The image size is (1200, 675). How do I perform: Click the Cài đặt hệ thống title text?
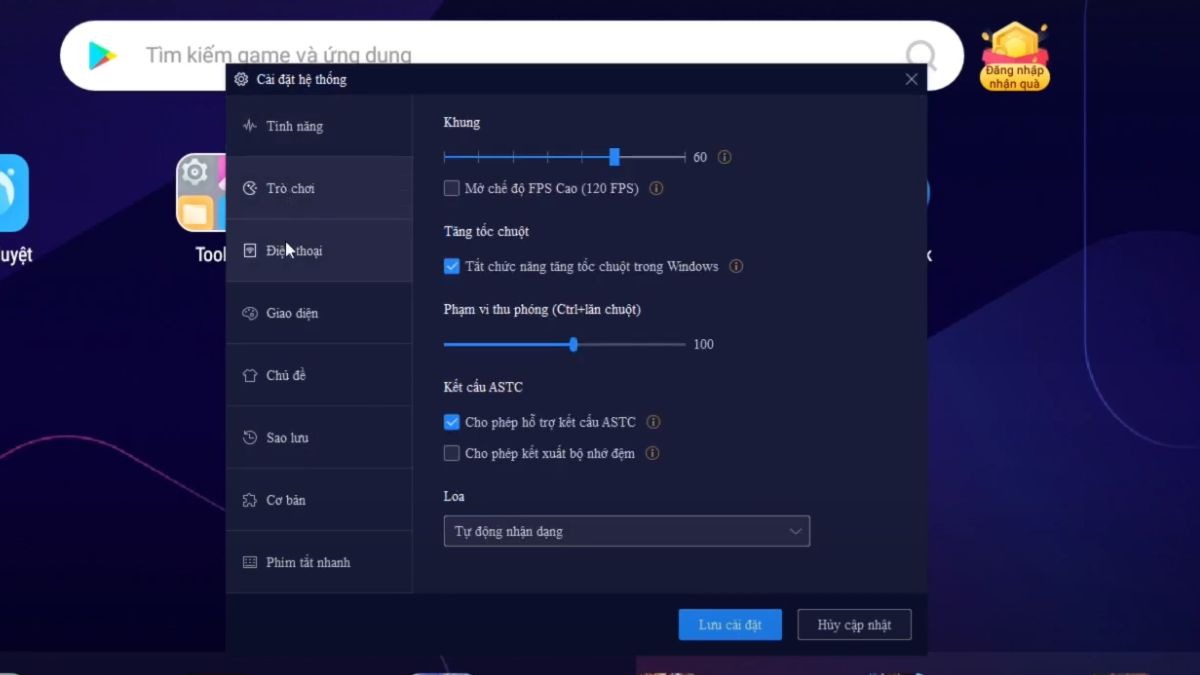(x=302, y=79)
